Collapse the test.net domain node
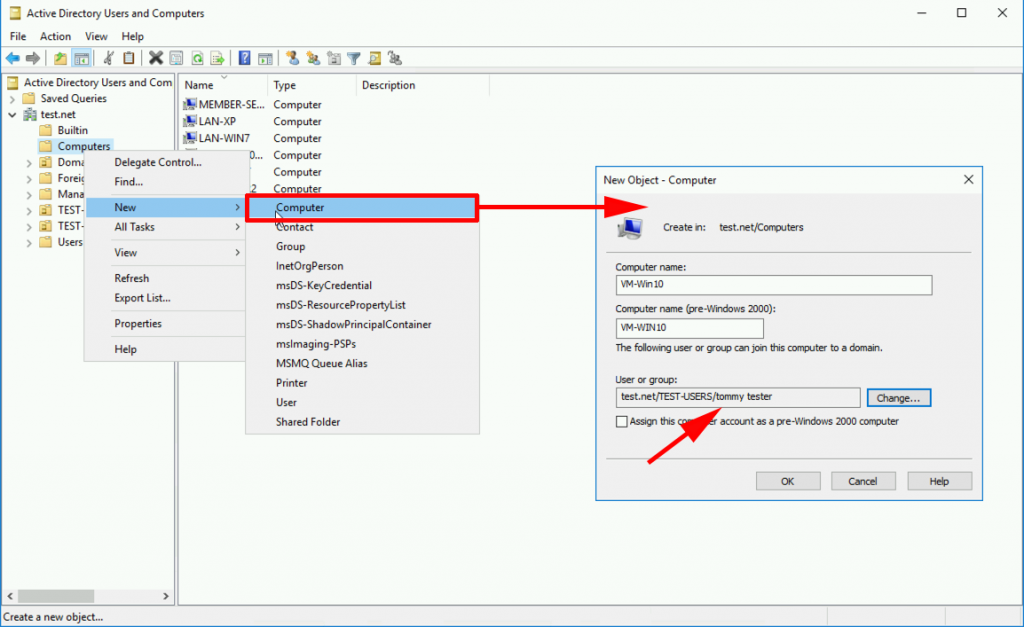 [x=12, y=115]
